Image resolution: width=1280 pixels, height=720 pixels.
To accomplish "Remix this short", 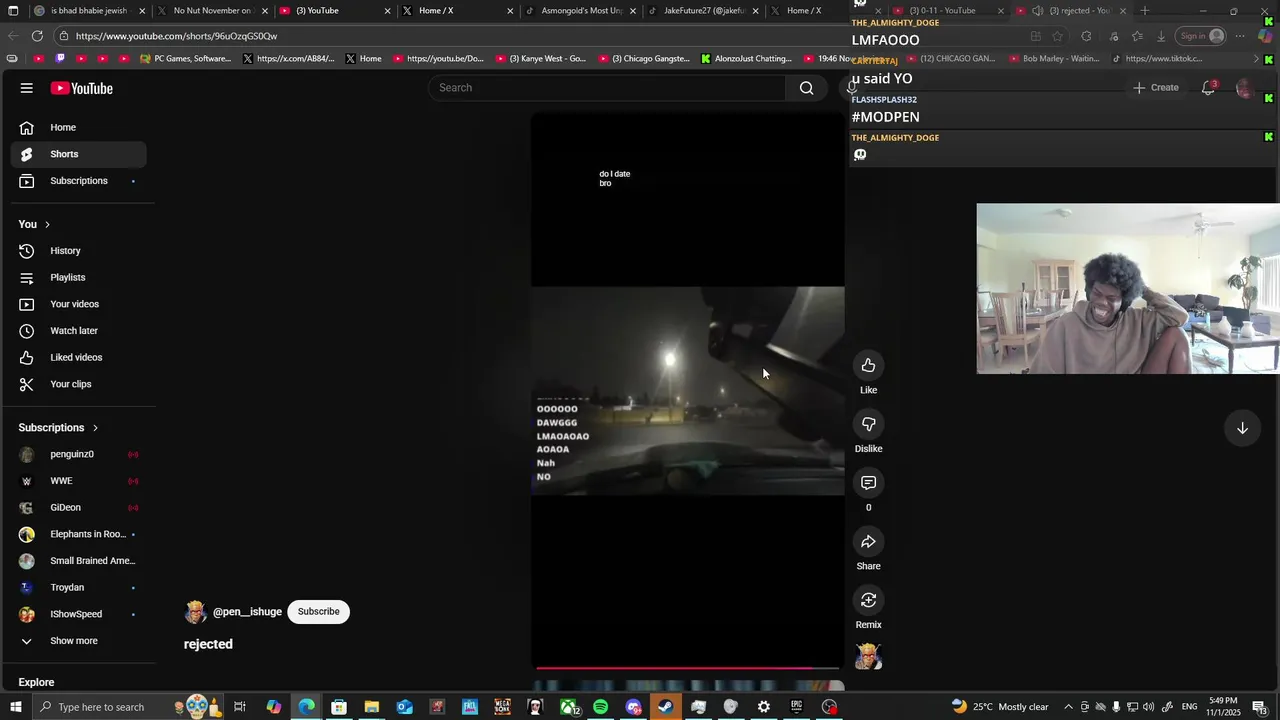I will 868,601.
